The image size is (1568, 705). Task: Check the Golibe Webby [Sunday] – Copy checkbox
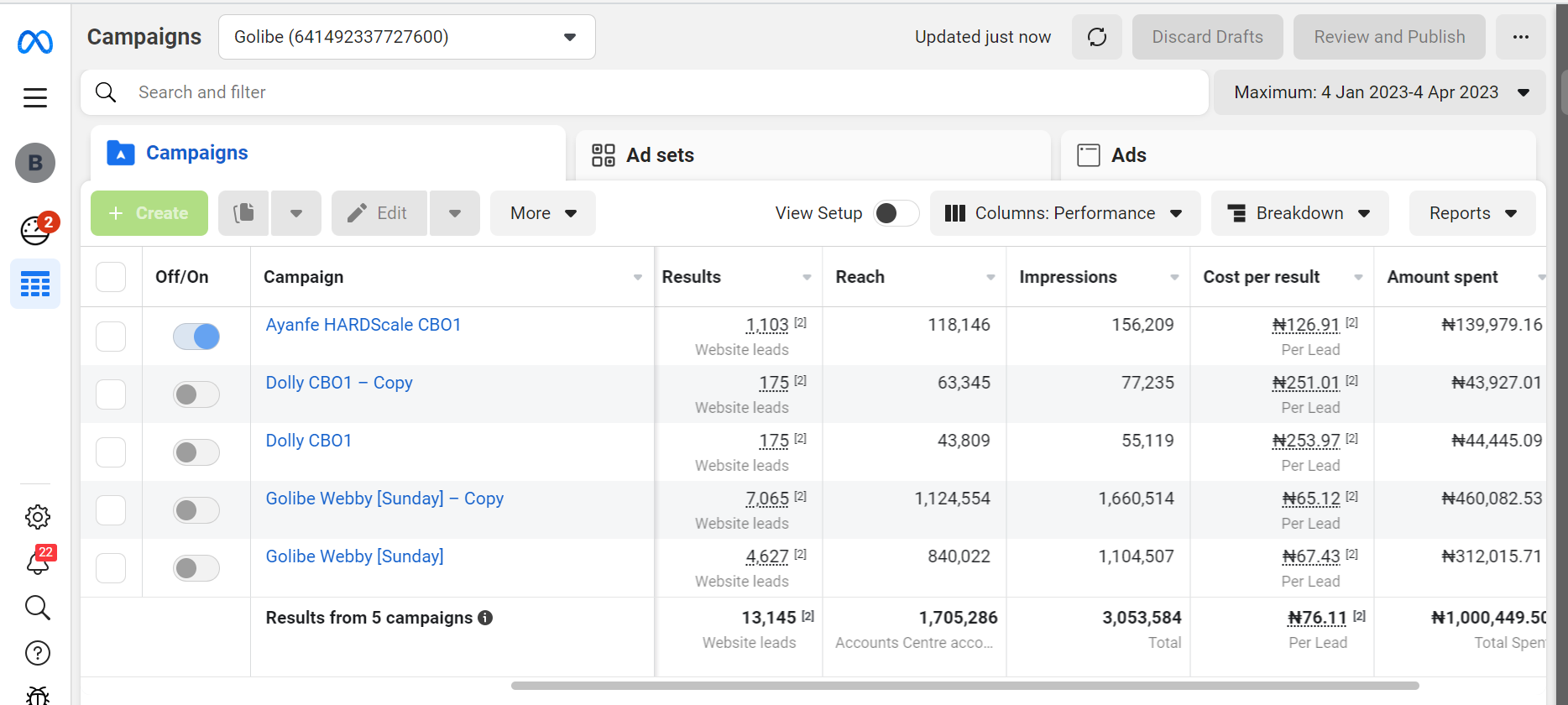click(111, 510)
